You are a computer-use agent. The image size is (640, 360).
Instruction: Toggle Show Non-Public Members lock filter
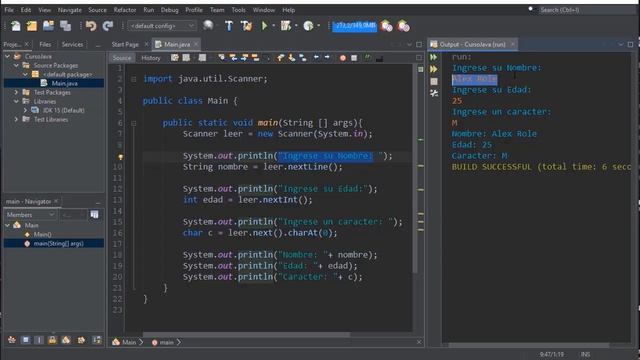pyautogui.click(x=52, y=340)
